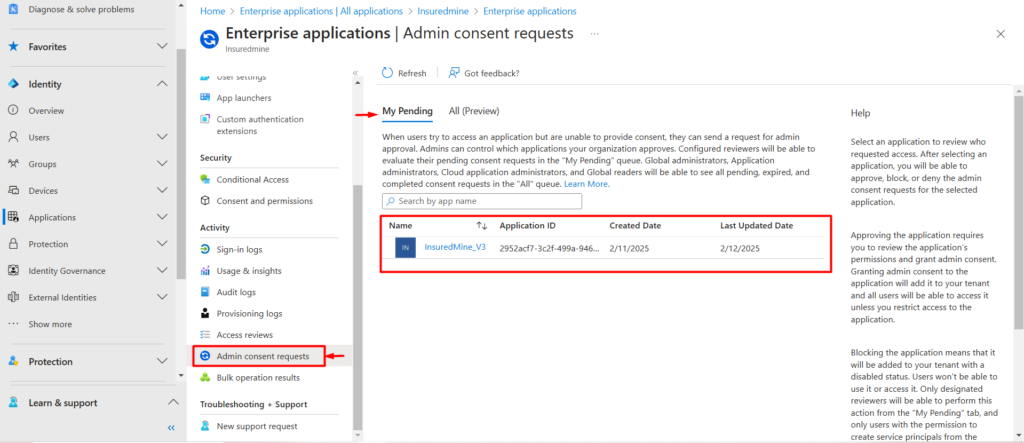Open Enterprise applications | All applications breadcrumb
This screenshot has width=1024, height=443.
pos(321,11)
